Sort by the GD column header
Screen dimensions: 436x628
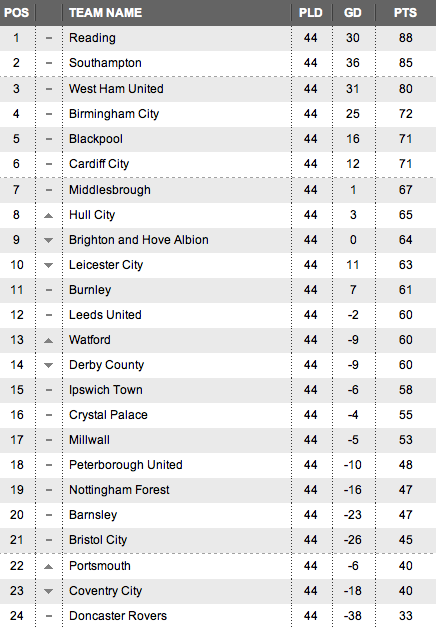[x=353, y=13]
